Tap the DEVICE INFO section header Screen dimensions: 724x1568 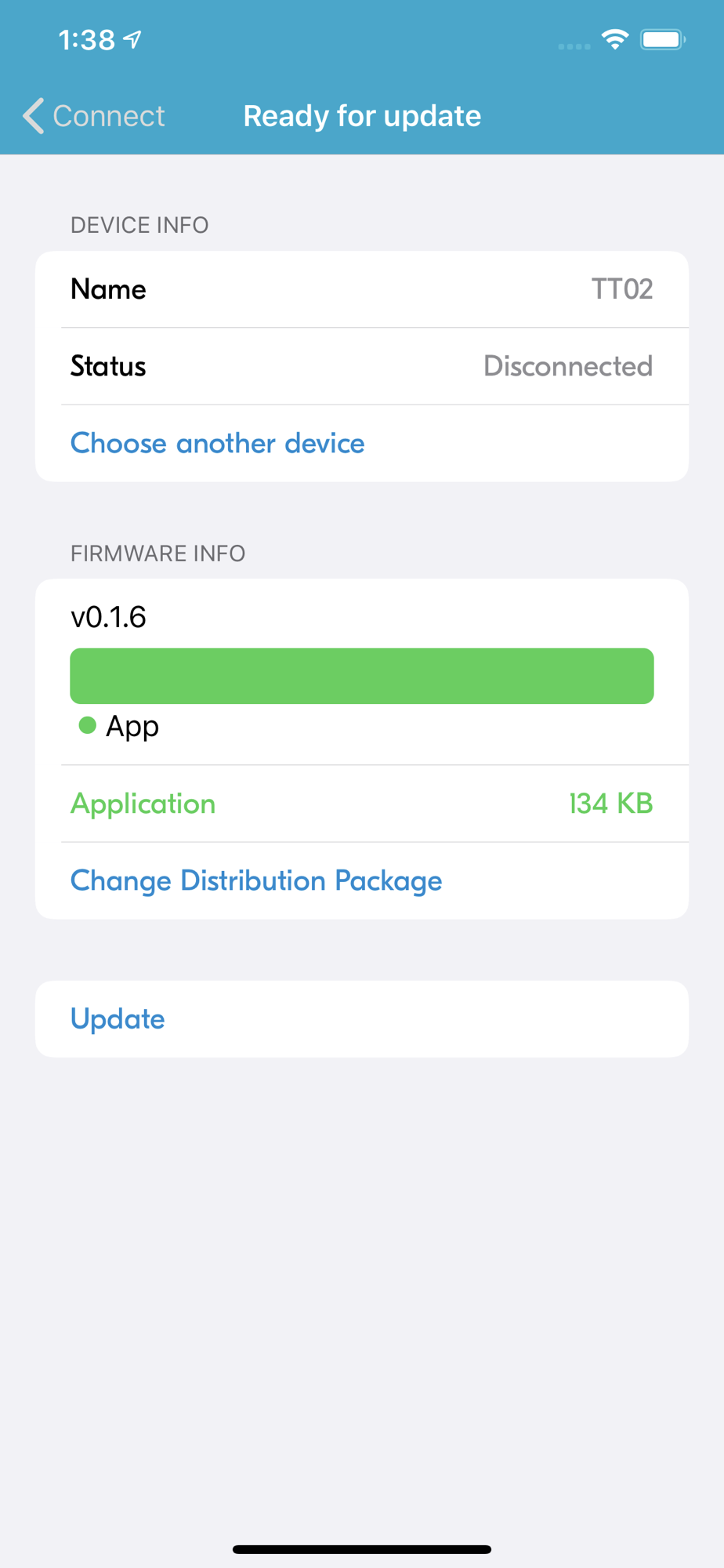tap(139, 225)
